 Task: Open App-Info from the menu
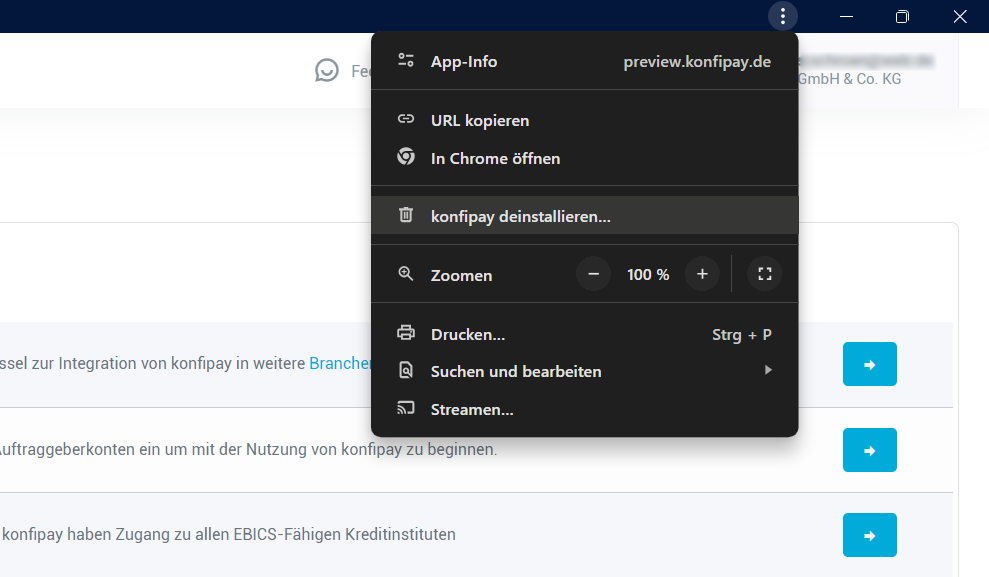[x=464, y=61]
